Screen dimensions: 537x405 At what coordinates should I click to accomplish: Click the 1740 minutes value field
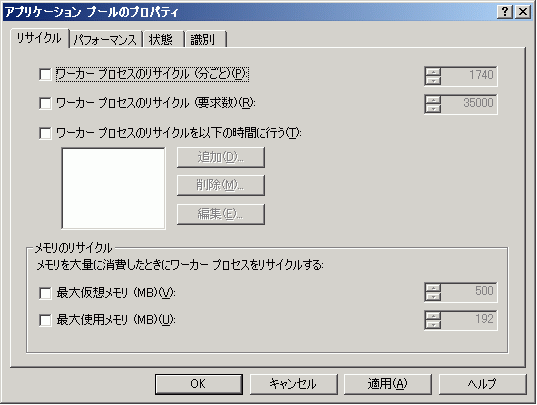(x=469, y=76)
